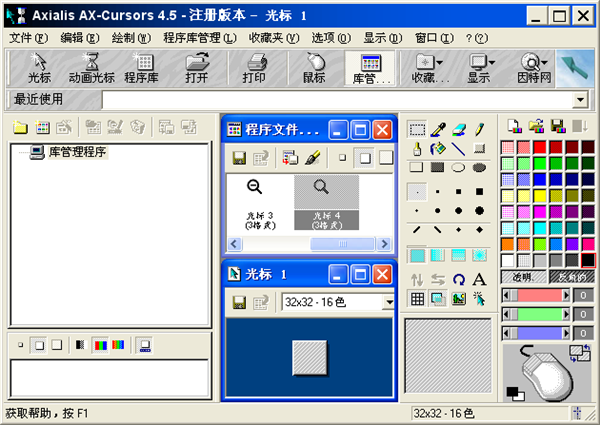Screen dimensions: 600x425
Task: Click the hotspot cursor icon in tools
Action: tap(479, 299)
